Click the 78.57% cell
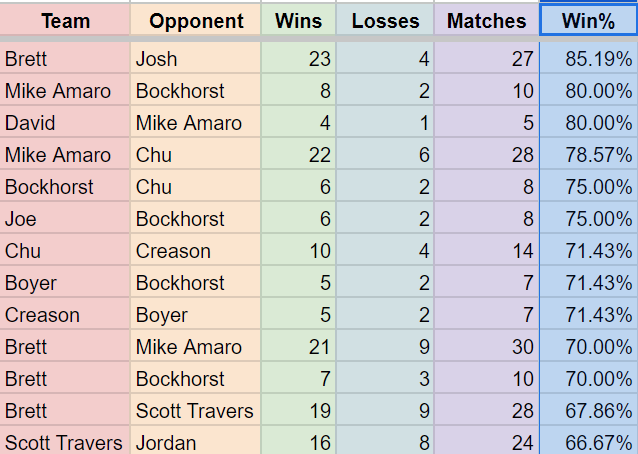The image size is (638, 454). [x=588, y=155]
